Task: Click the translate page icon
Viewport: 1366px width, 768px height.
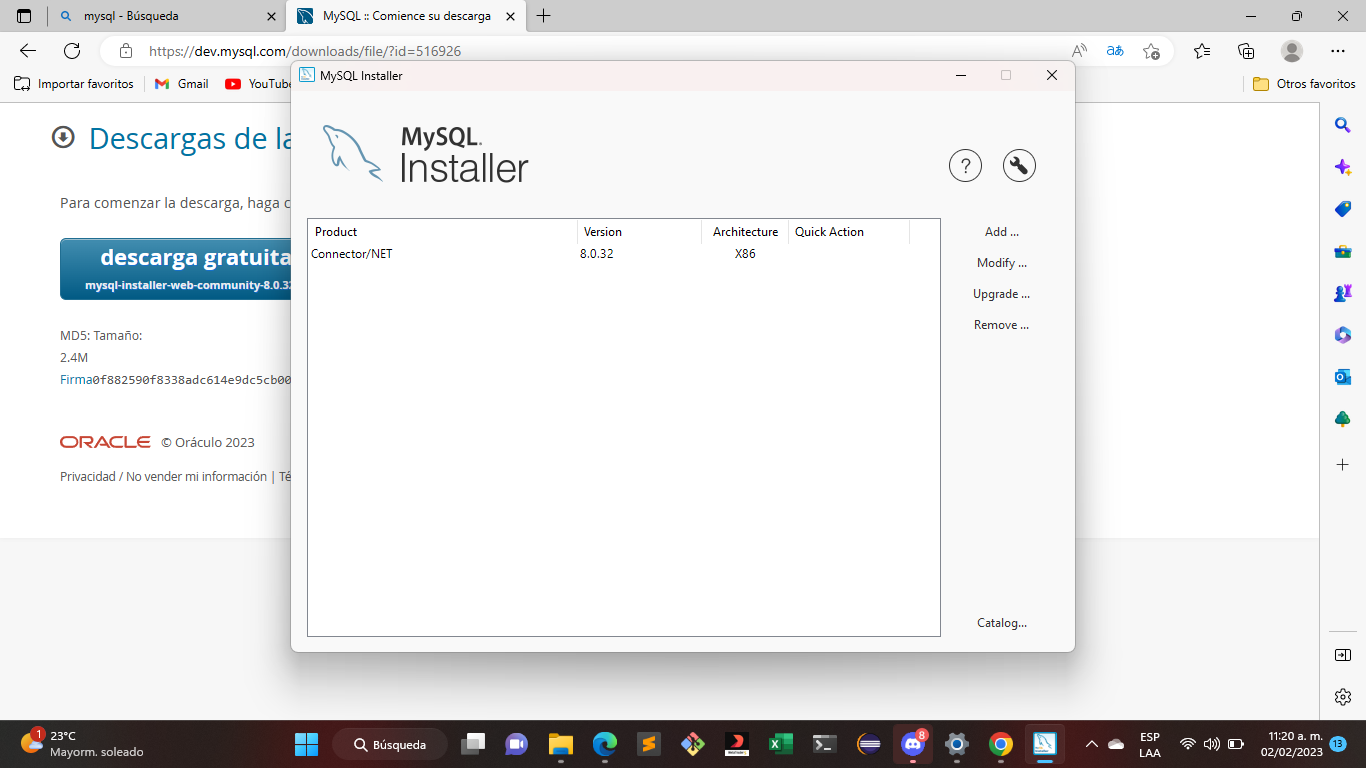Action: click(x=1115, y=51)
